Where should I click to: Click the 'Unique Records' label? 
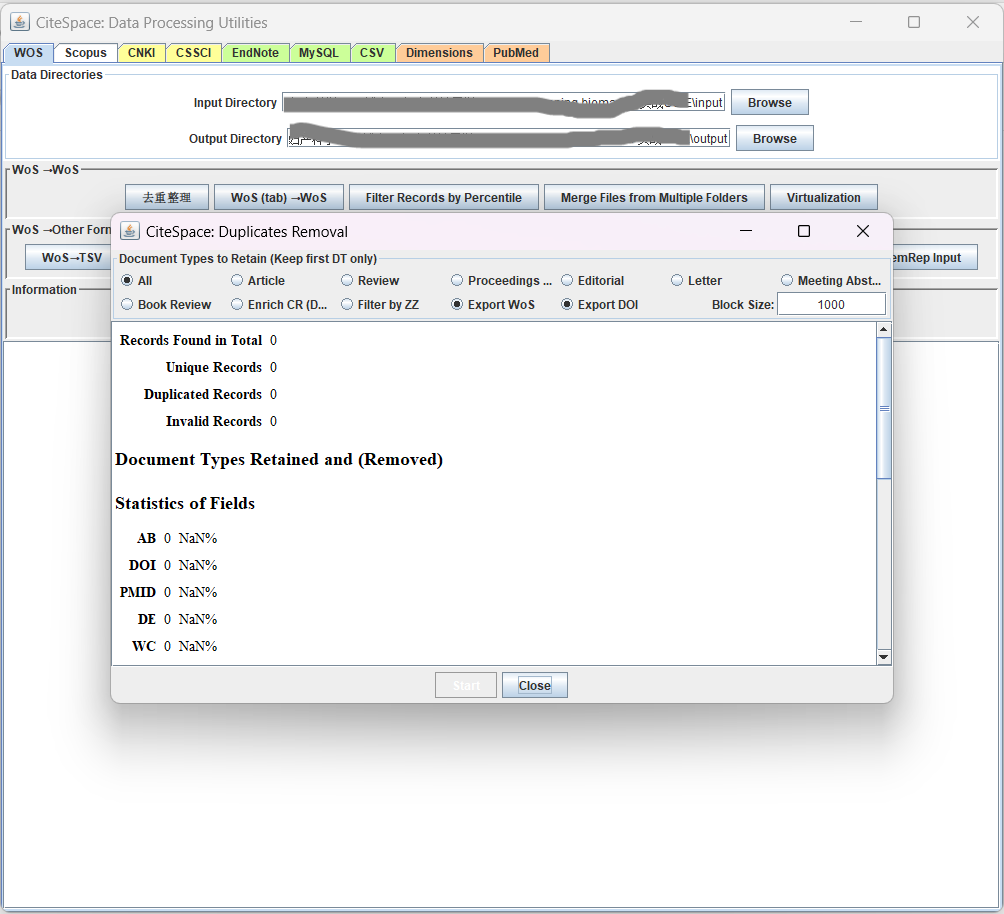click(x=214, y=367)
